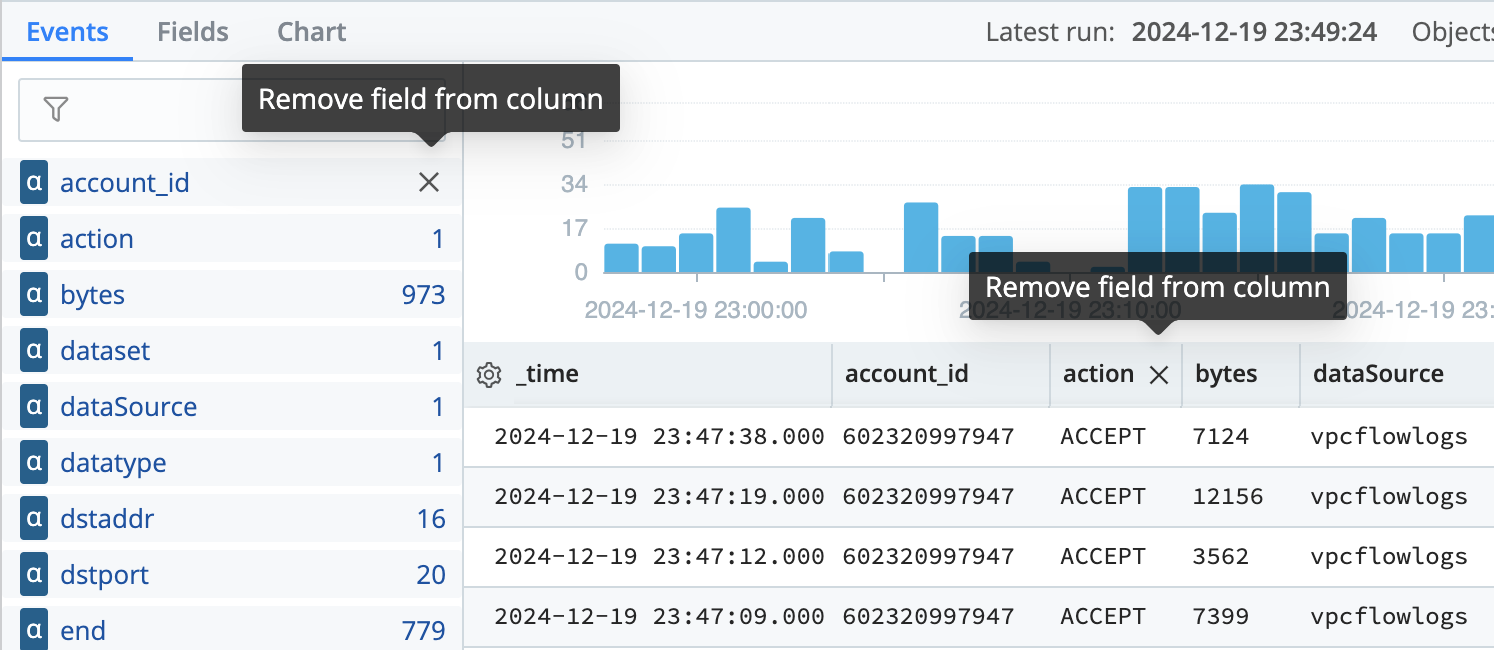Click bytes value 3562 cell
Screen dimensions: 1494x650
(1221, 556)
